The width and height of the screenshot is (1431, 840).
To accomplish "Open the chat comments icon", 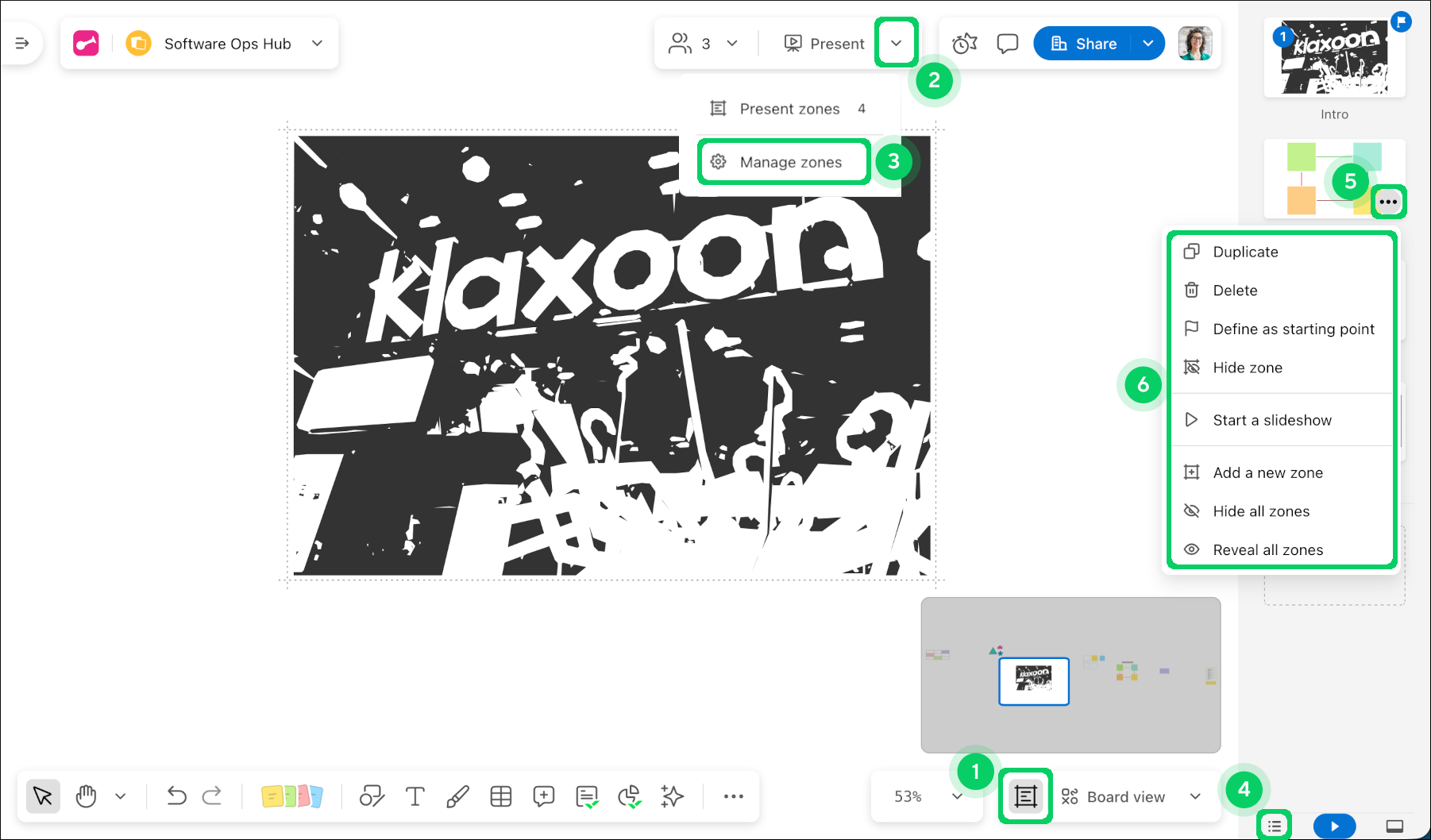I will click(1007, 44).
